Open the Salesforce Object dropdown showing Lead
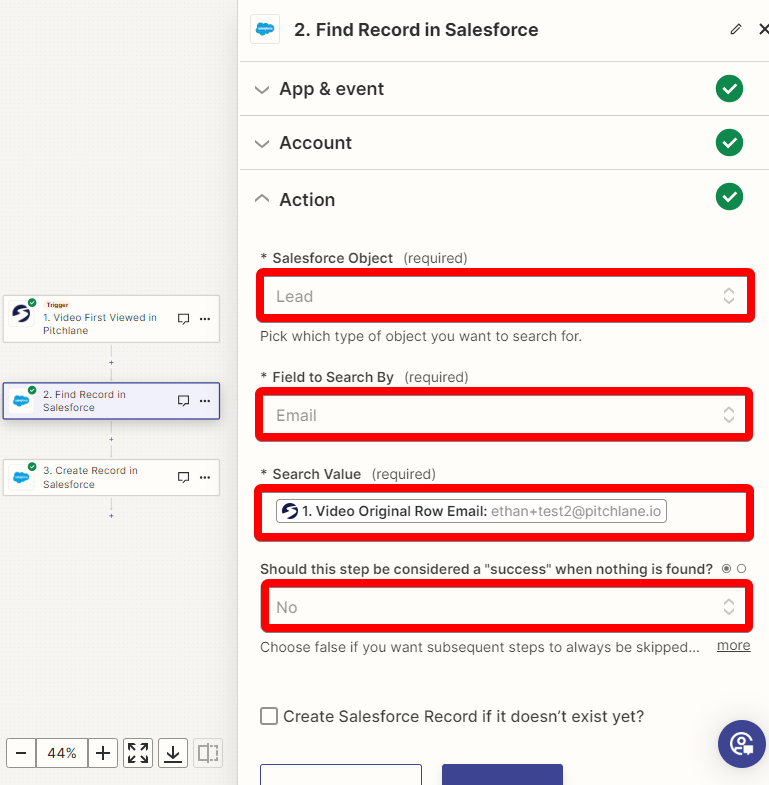 point(505,296)
